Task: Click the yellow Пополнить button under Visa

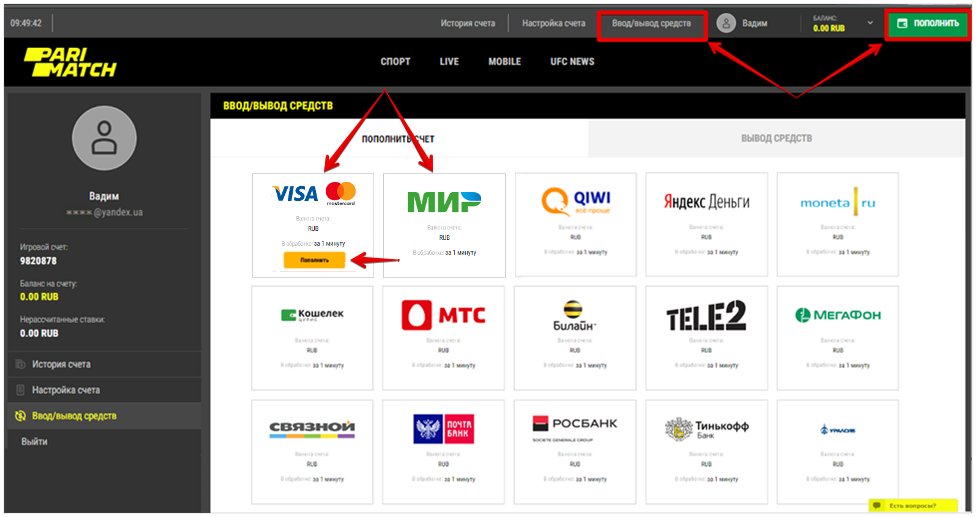Action: [x=314, y=260]
